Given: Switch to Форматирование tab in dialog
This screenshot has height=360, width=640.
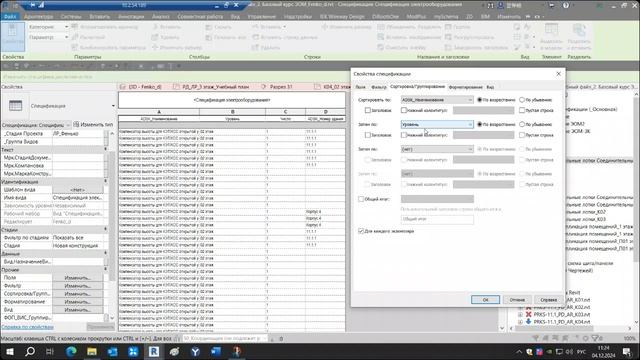Looking at the screenshot, I should click(x=465, y=87).
